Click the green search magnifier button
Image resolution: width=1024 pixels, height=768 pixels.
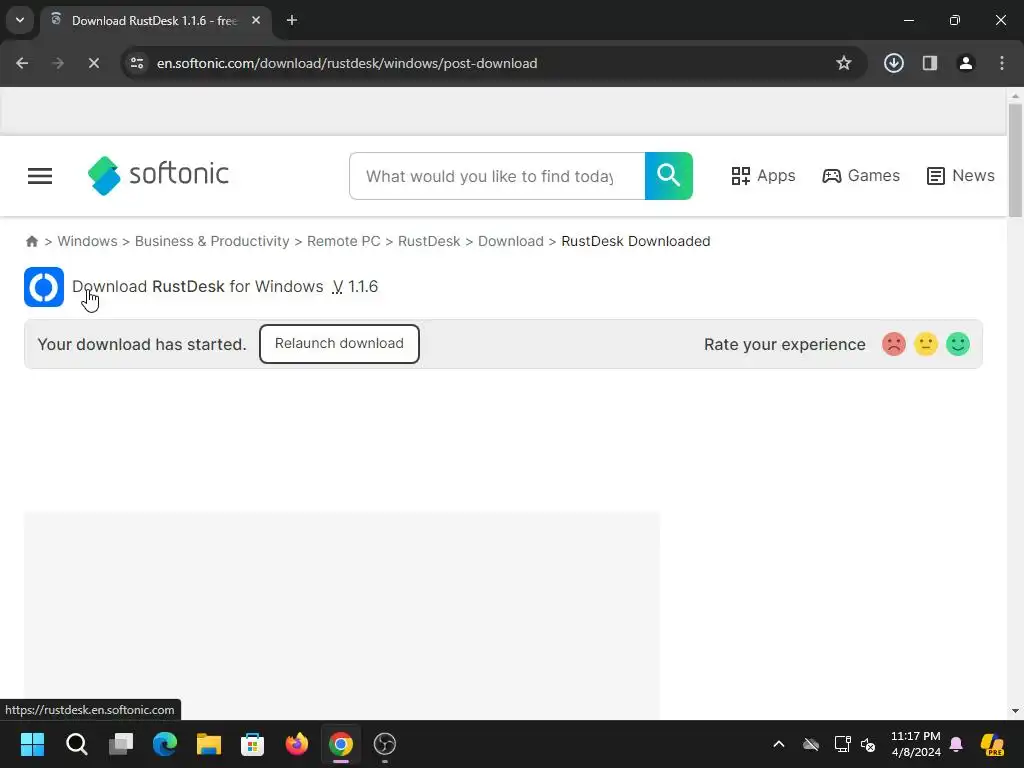(668, 176)
